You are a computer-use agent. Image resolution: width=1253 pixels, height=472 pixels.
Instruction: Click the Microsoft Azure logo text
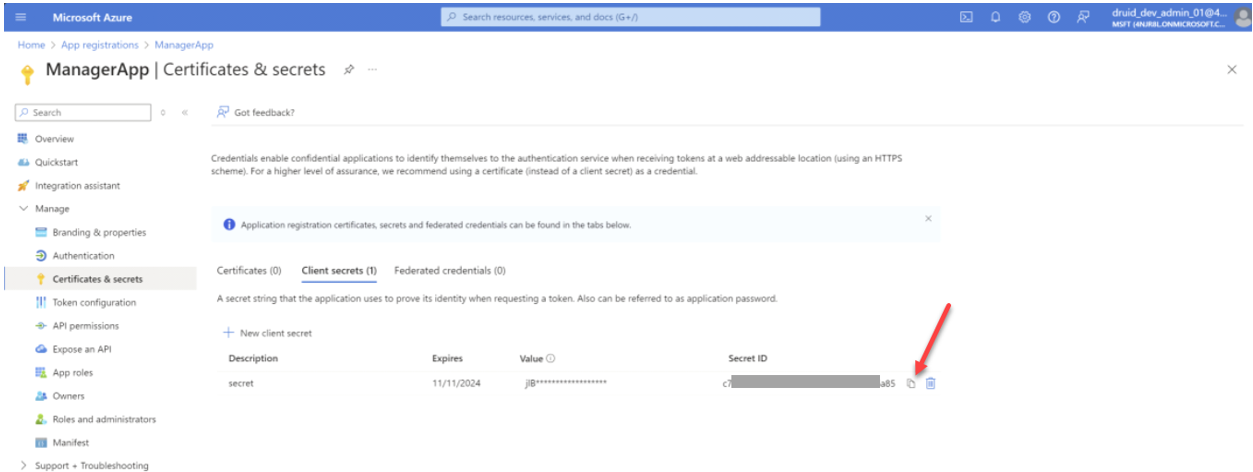click(x=92, y=17)
